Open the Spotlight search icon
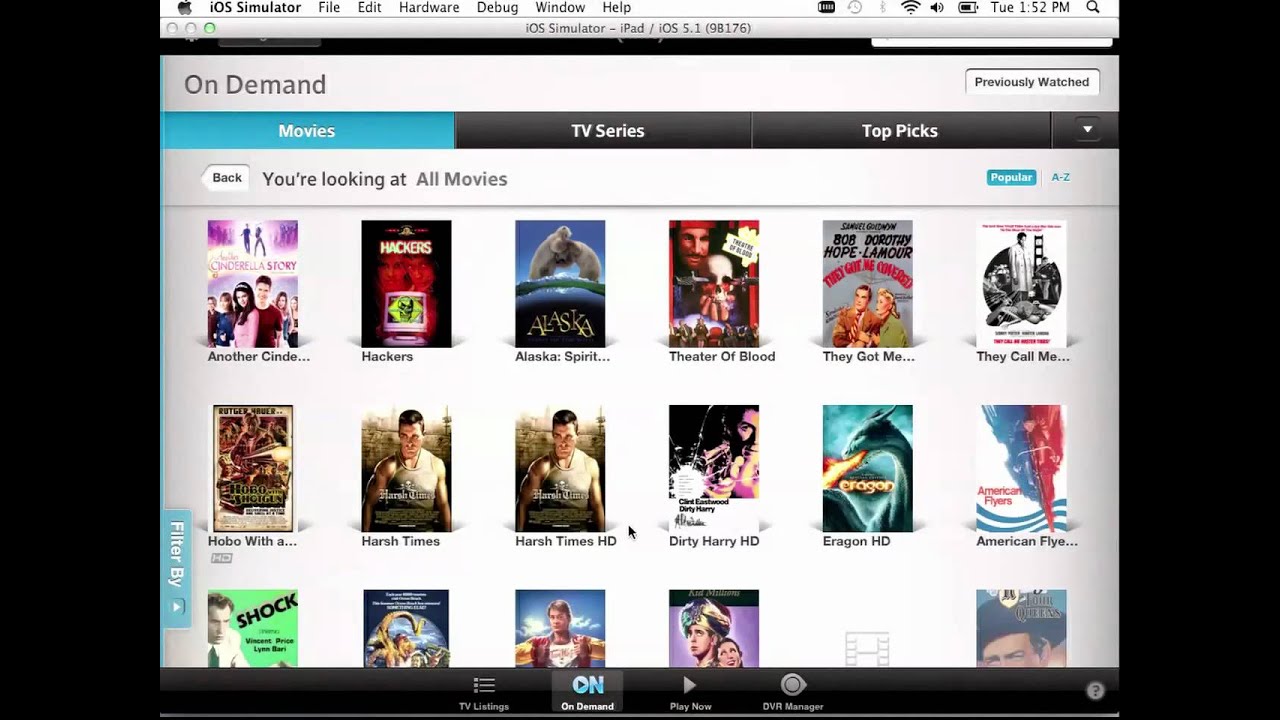Screen dimensions: 1280x720 1093,8
